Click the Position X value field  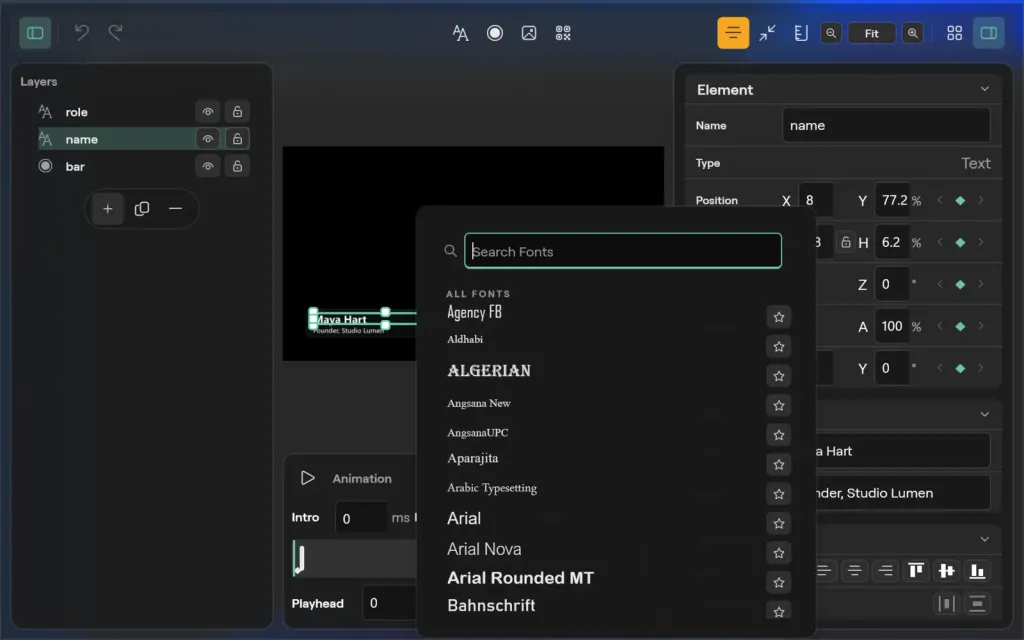(815, 200)
